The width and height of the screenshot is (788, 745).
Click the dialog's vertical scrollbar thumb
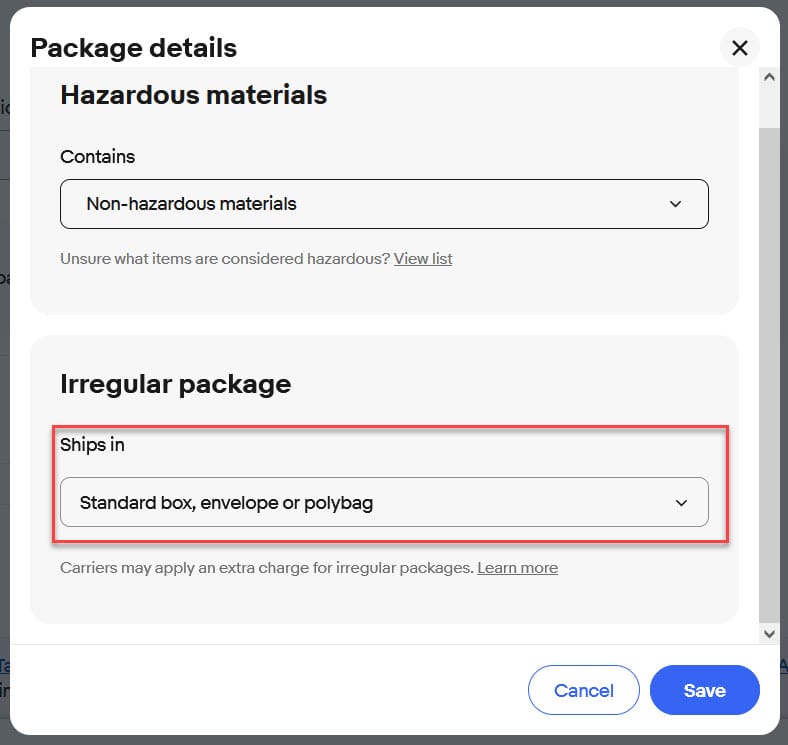(769, 370)
